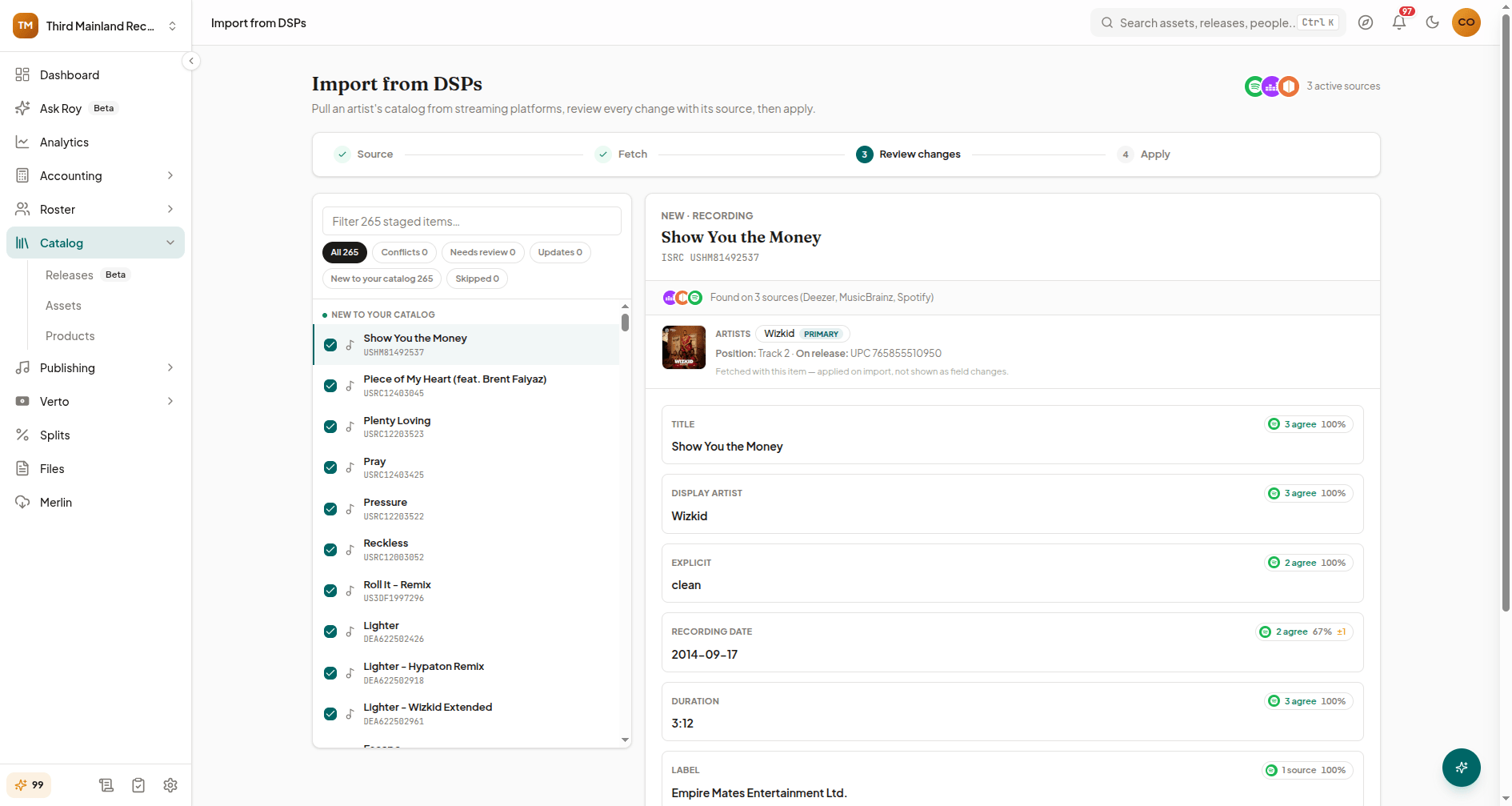This screenshot has height=806, width=1512.
Task: Expand the Roster submenu chevron
Action: tap(170, 209)
